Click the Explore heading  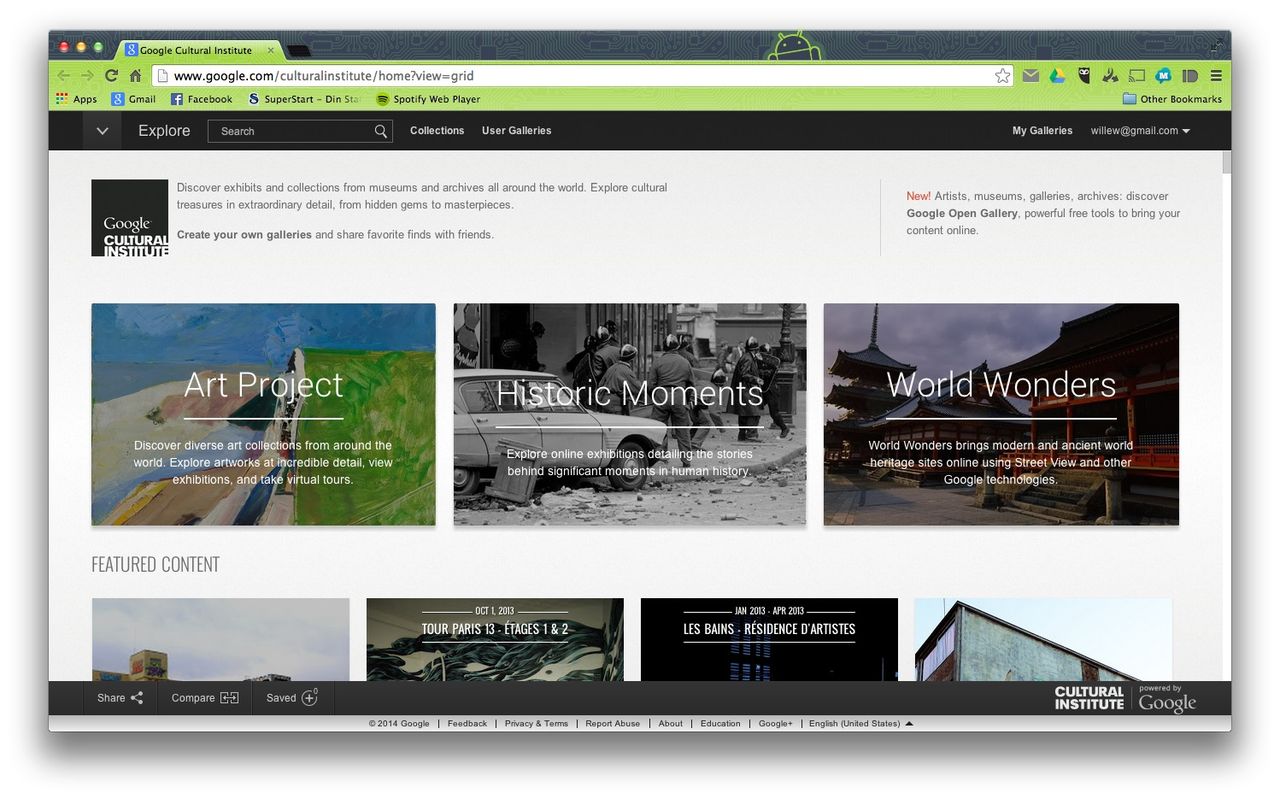click(164, 131)
